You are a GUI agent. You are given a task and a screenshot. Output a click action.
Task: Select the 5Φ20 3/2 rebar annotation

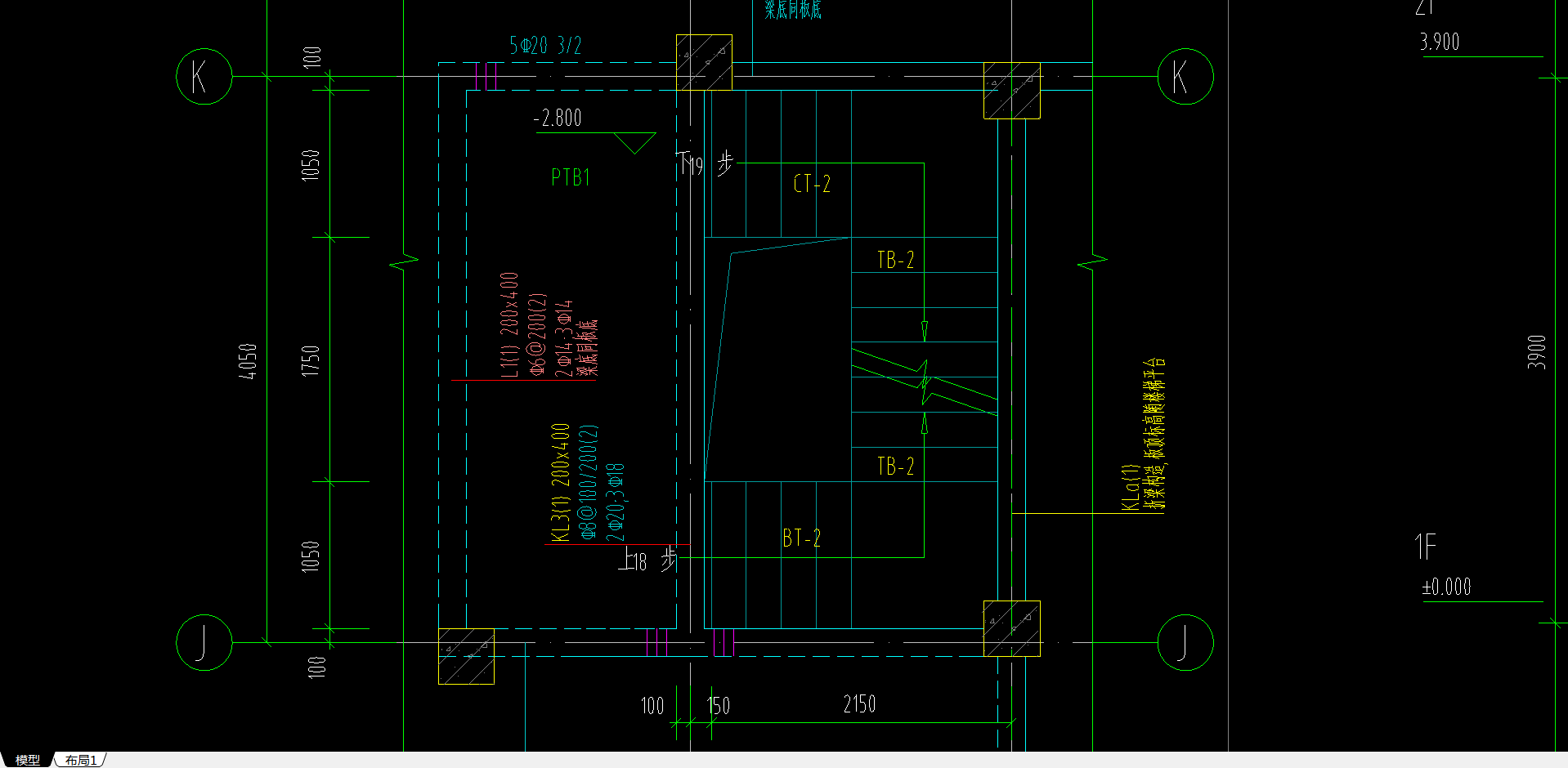[x=545, y=46]
